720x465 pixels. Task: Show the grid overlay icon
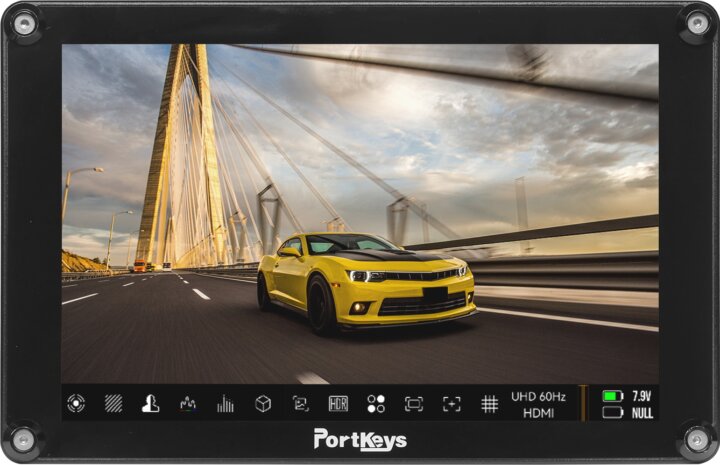[489, 404]
